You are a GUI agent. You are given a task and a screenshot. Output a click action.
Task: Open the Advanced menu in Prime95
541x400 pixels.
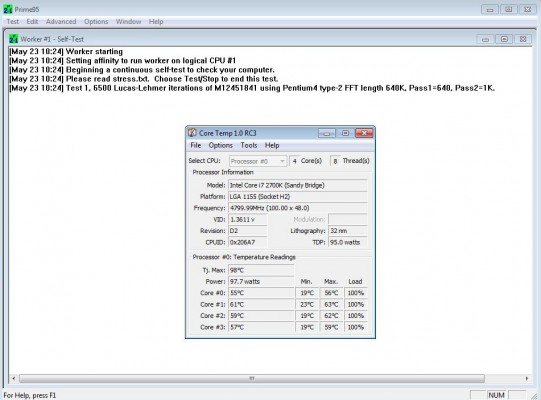pyautogui.click(x=61, y=22)
